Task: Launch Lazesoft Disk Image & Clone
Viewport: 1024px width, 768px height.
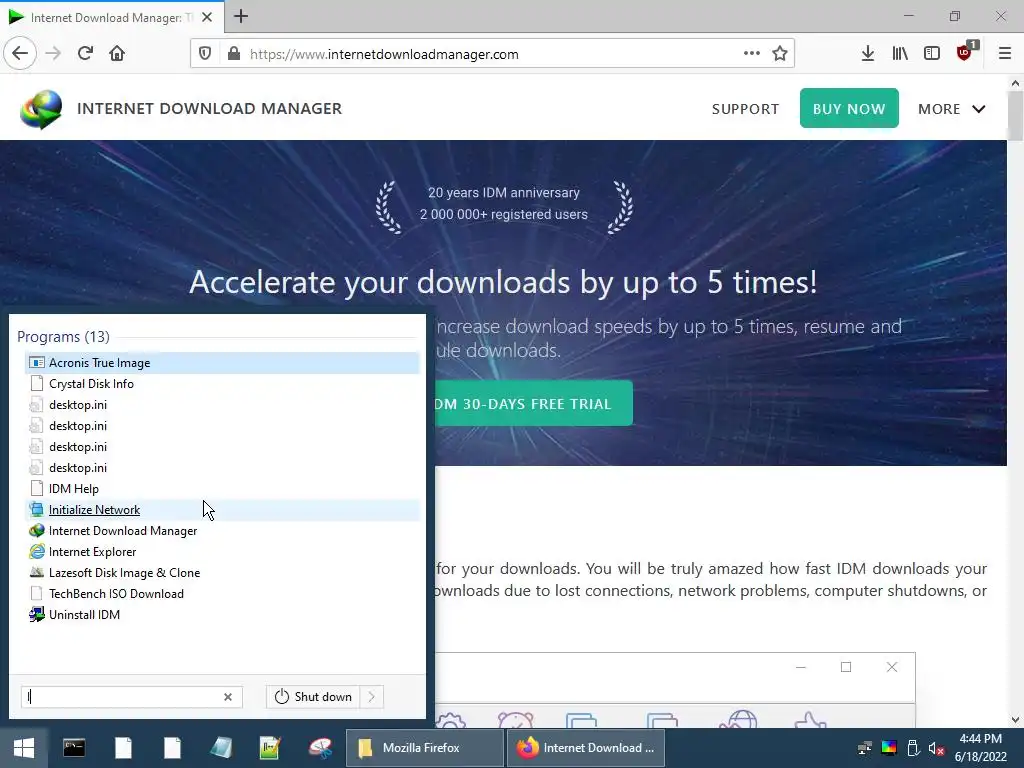Action: click(x=222, y=572)
